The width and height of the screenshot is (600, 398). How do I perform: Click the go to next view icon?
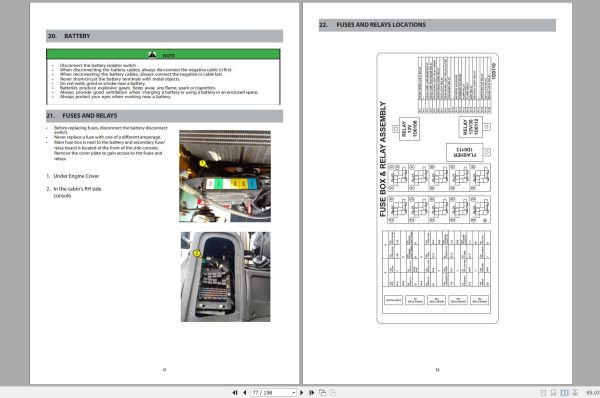(333, 393)
